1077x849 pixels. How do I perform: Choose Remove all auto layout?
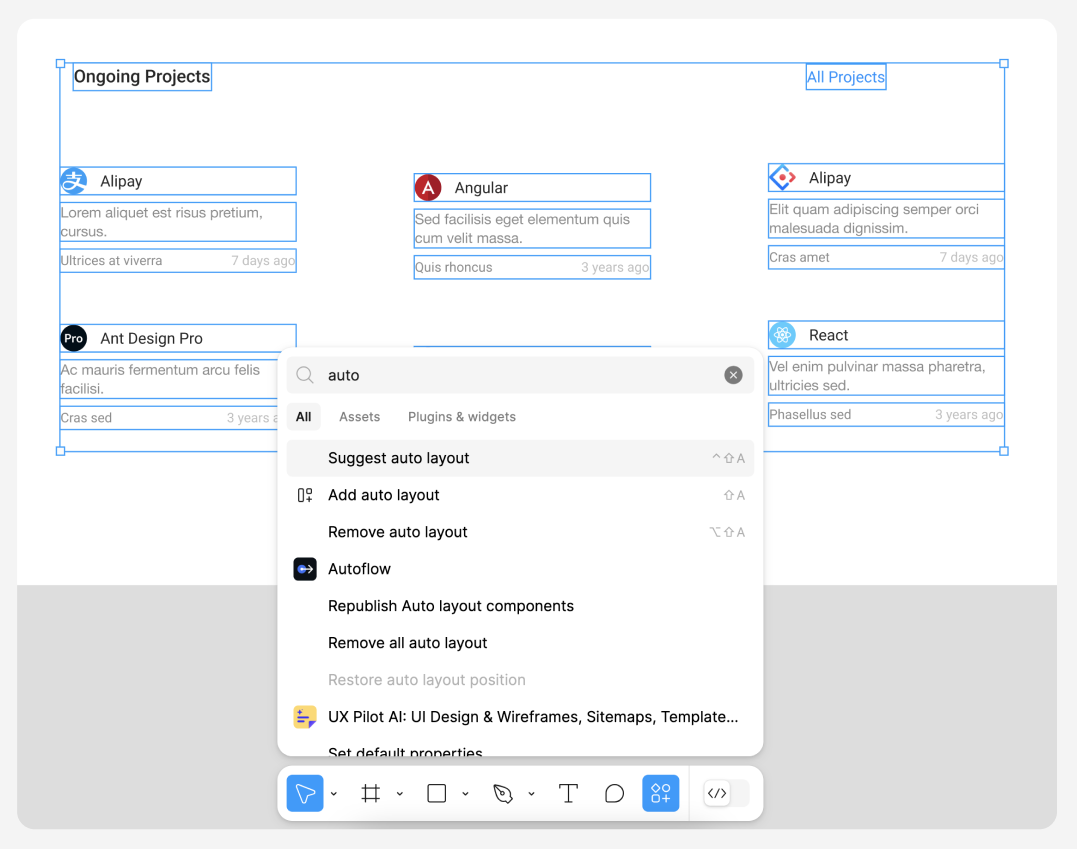pos(520,644)
